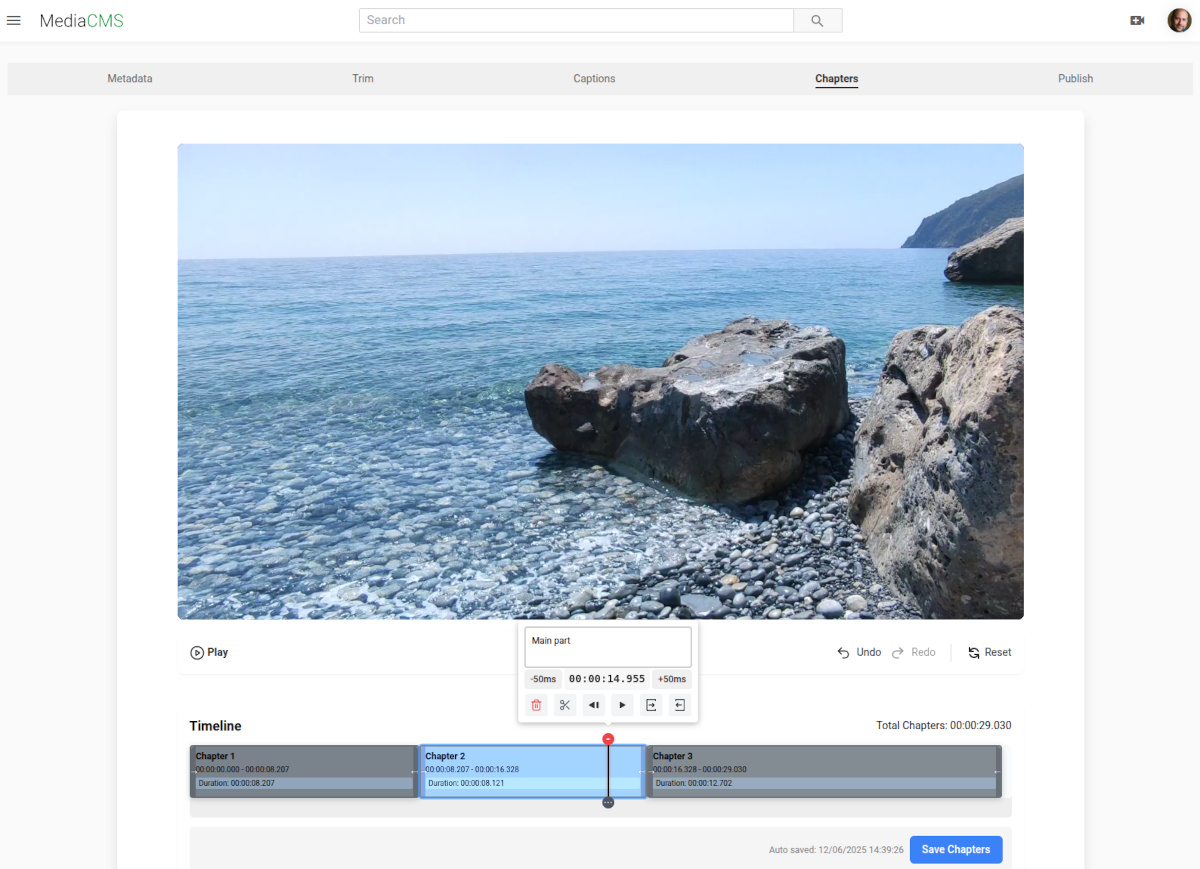Open the Captions tab

click(x=594, y=79)
